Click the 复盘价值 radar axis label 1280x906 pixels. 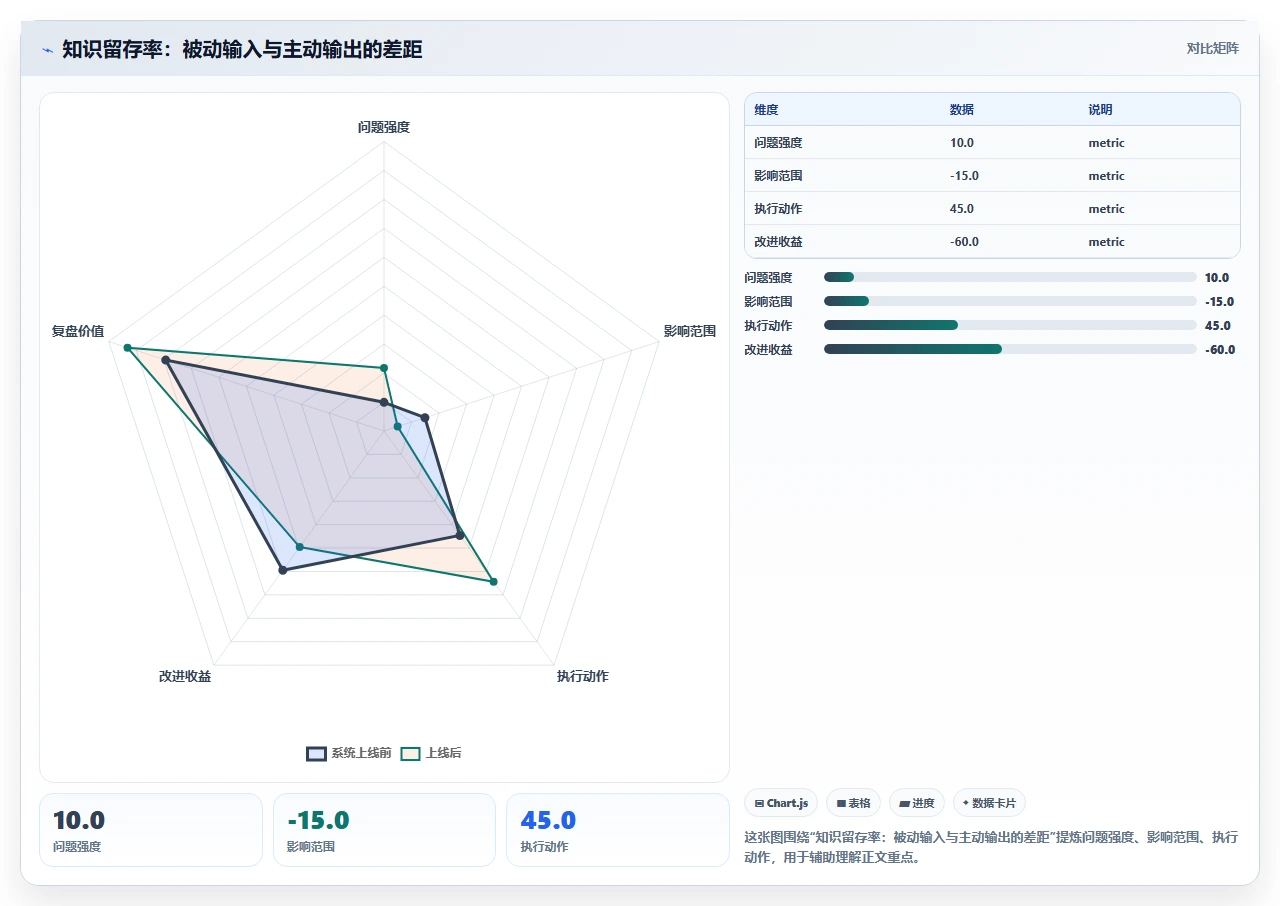78,331
